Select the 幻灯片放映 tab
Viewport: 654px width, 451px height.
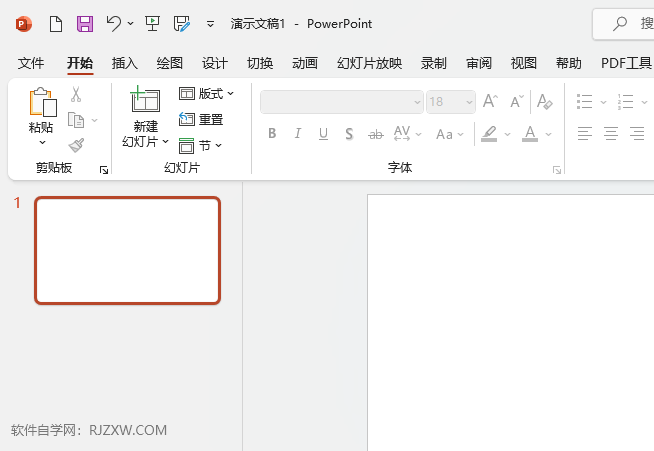(x=370, y=63)
